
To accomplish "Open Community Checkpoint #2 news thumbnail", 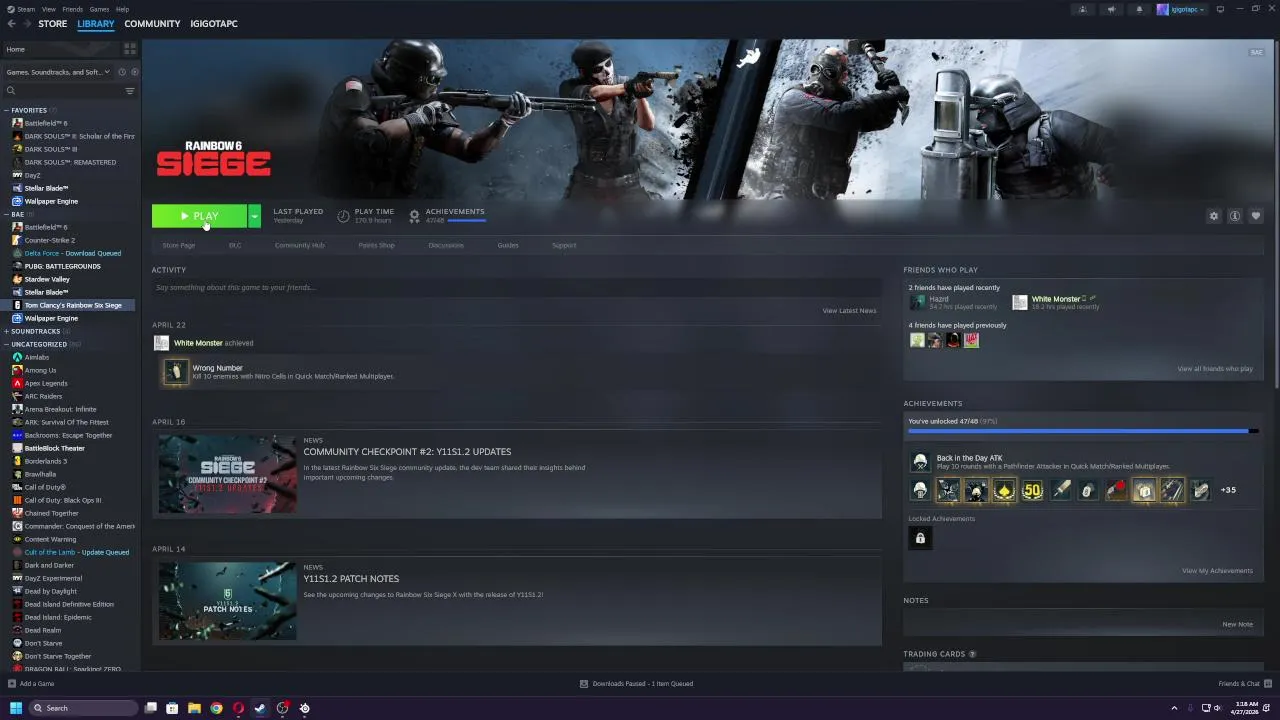I will (x=227, y=474).
